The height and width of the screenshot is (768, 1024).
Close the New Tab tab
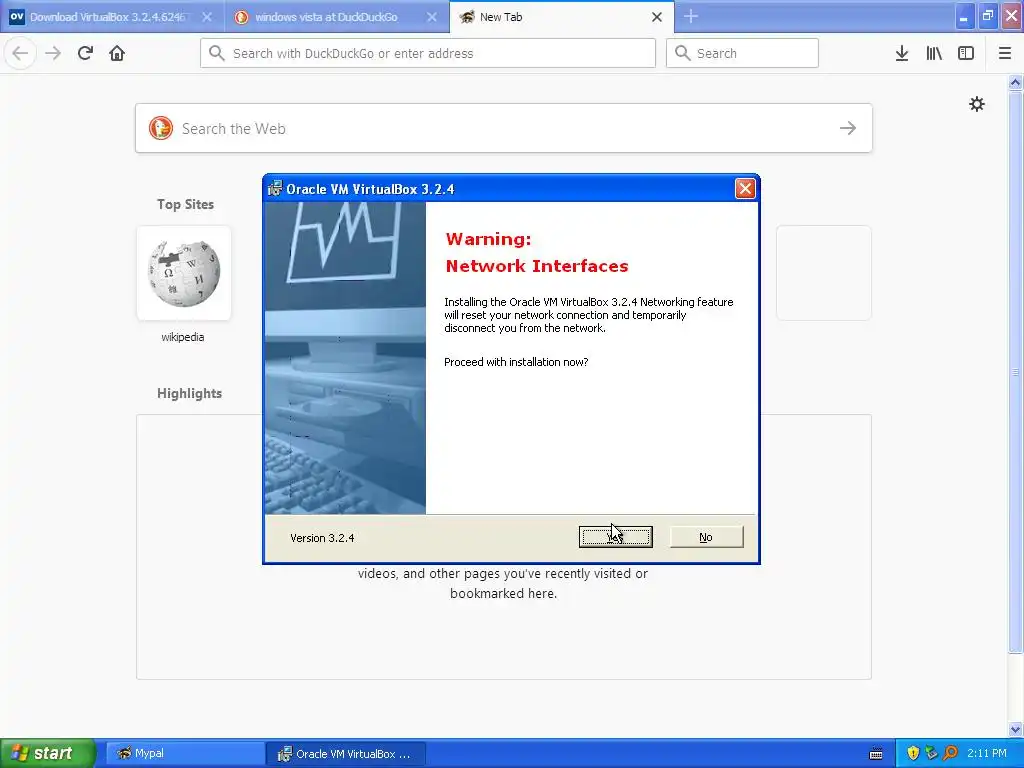pos(657,17)
